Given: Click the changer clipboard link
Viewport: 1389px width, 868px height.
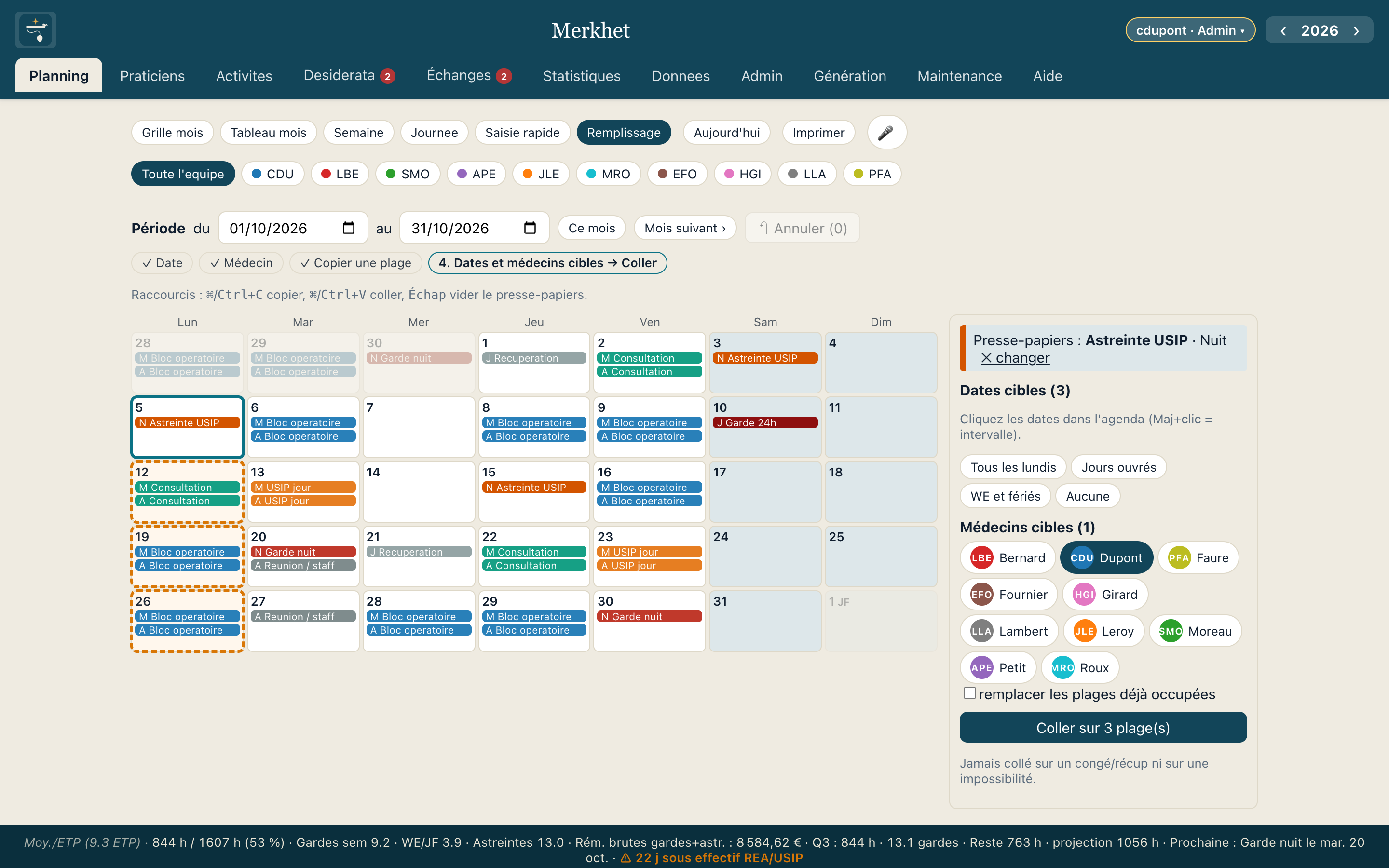Looking at the screenshot, I should click(x=1015, y=358).
